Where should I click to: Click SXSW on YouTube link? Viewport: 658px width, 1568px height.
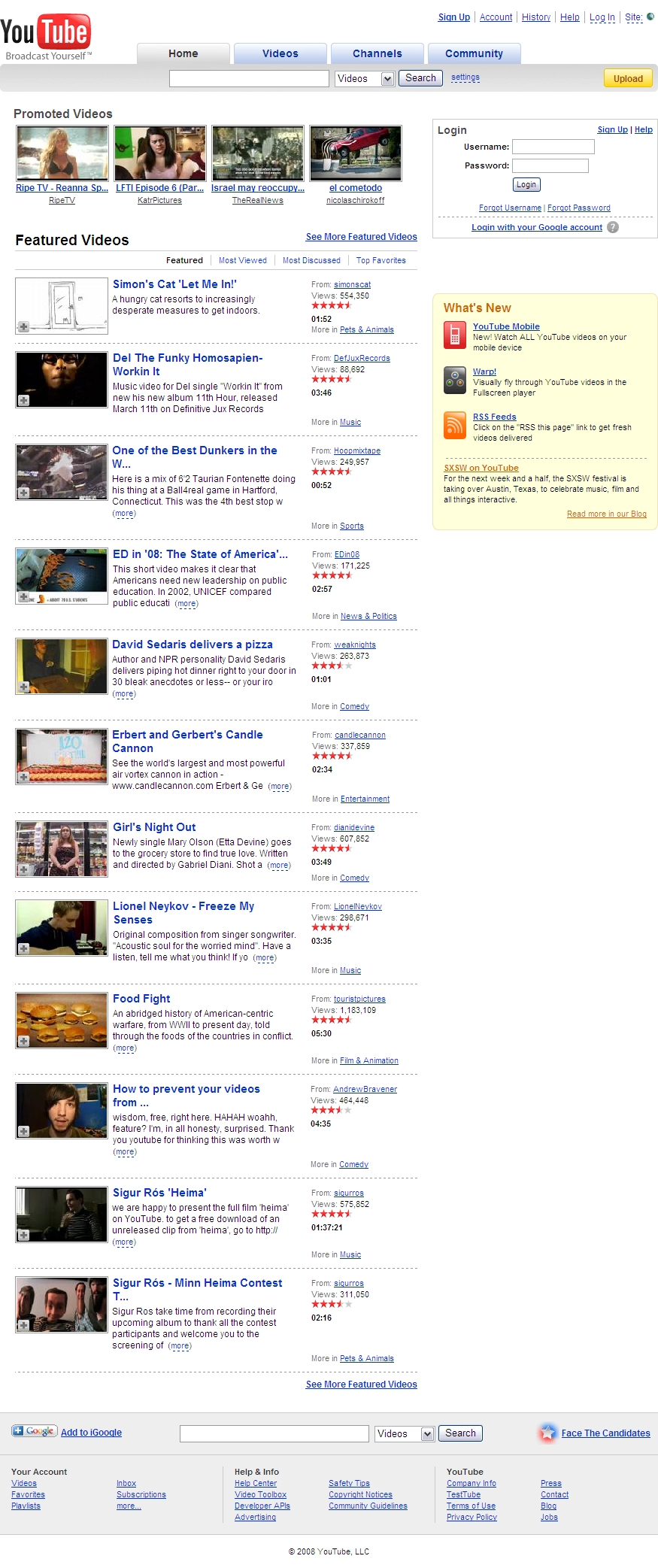pyautogui.click(x=481, y=468)
